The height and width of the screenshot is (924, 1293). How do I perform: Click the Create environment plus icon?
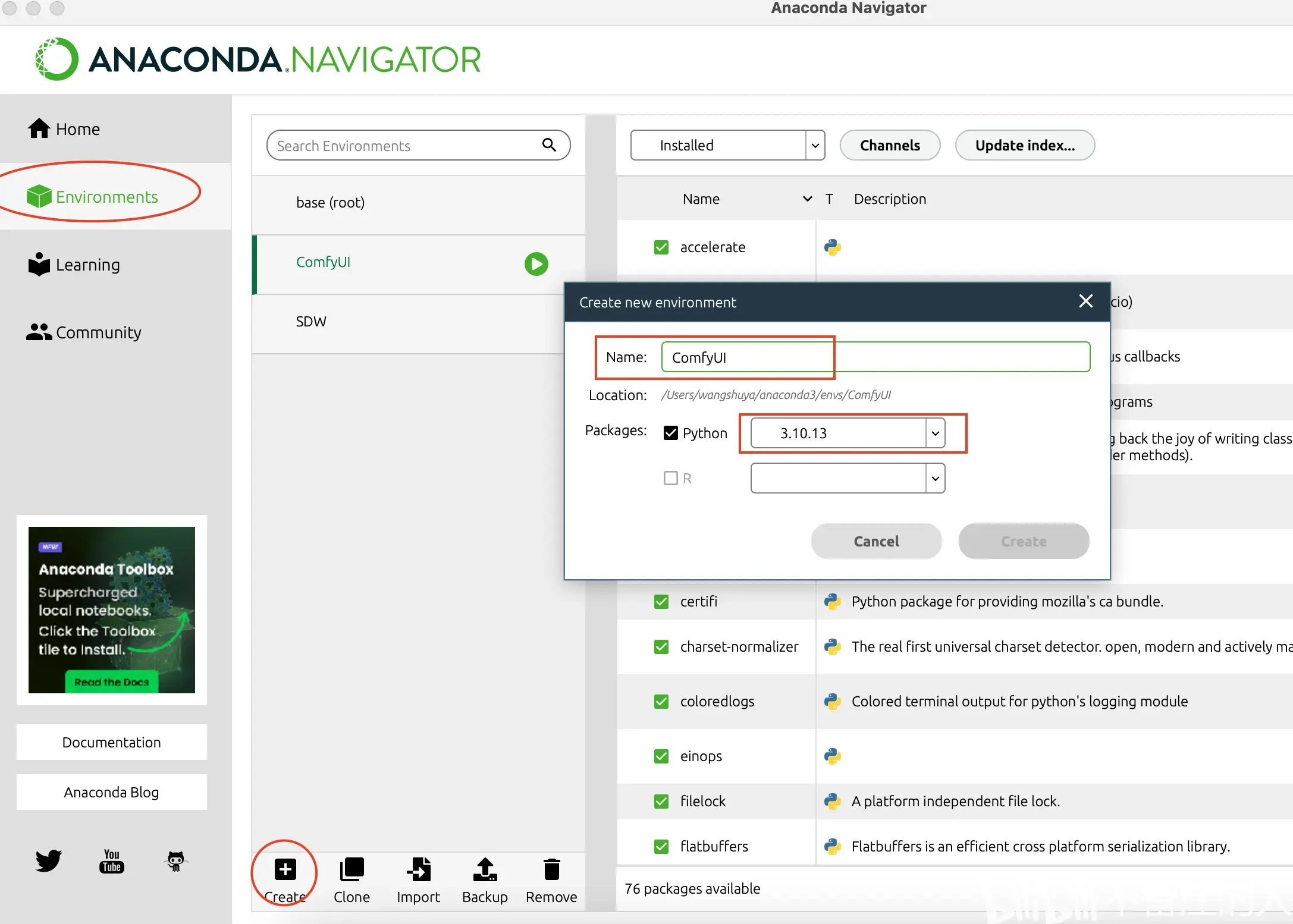tap(285, 869)
